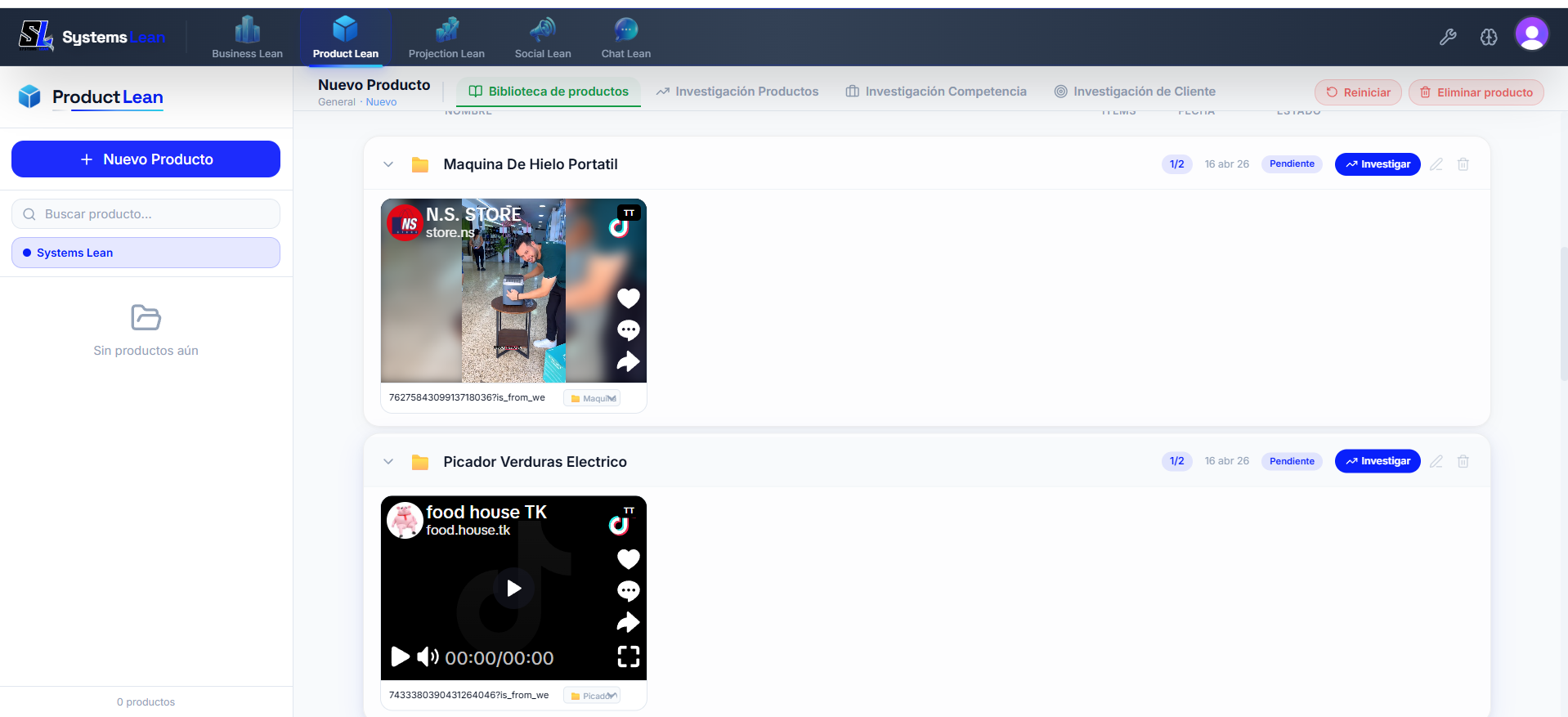Screen dimensions: 1568x717
Task: Open settings wrench icon
Action: click(x=1448, y=36)
